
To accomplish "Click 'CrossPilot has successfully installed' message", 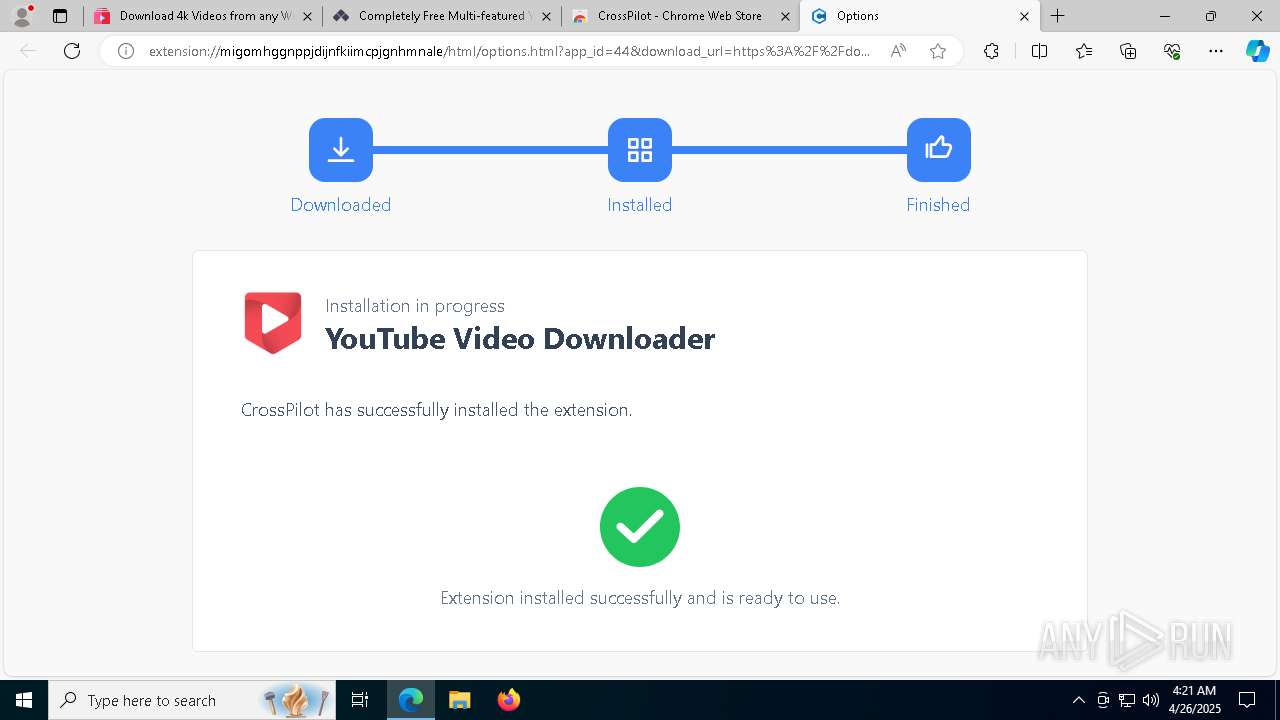I will pyautogui.click(x=437, y=410).
